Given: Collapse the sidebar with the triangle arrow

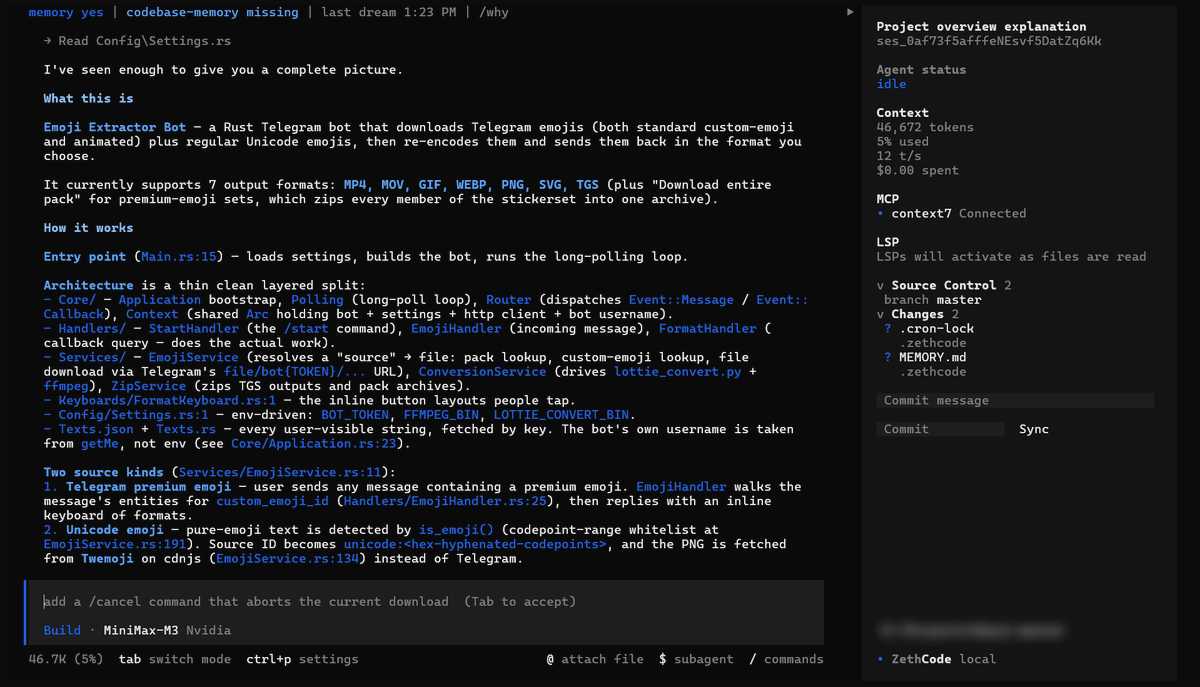Looking at the screenshot, I should point(850,12).
